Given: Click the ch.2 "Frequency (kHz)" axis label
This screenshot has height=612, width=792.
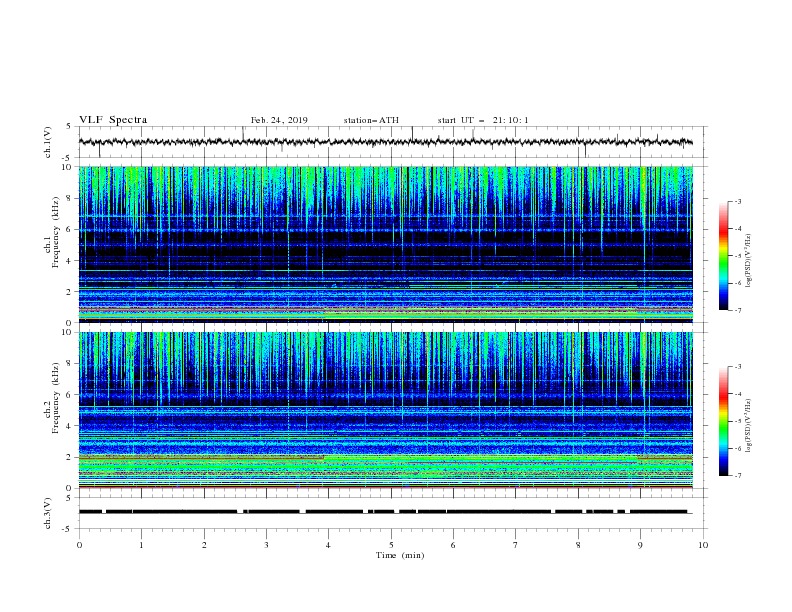Looking at the screenshot, I should pyautogui.click(x=56, y=398).
